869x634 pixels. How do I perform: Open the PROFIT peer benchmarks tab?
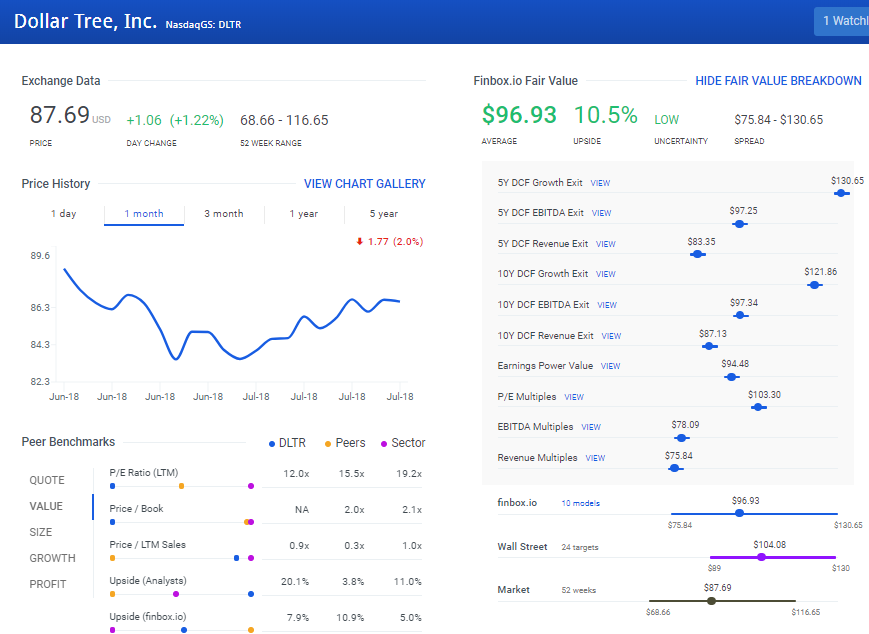pos(48,585)
